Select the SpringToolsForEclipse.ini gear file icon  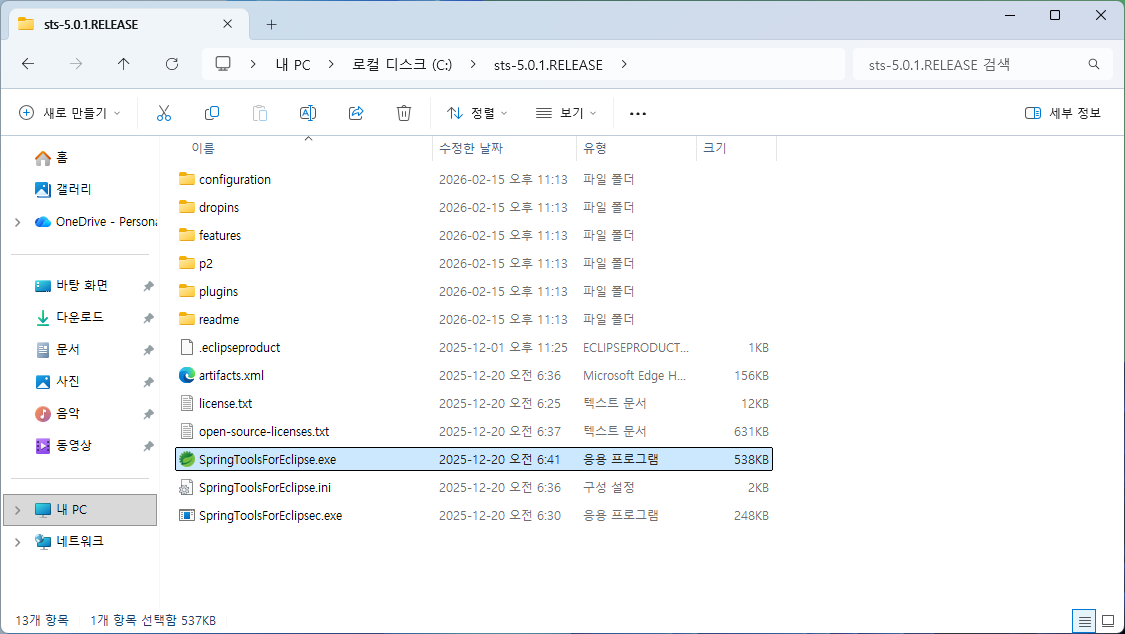(x=187, y=488)
